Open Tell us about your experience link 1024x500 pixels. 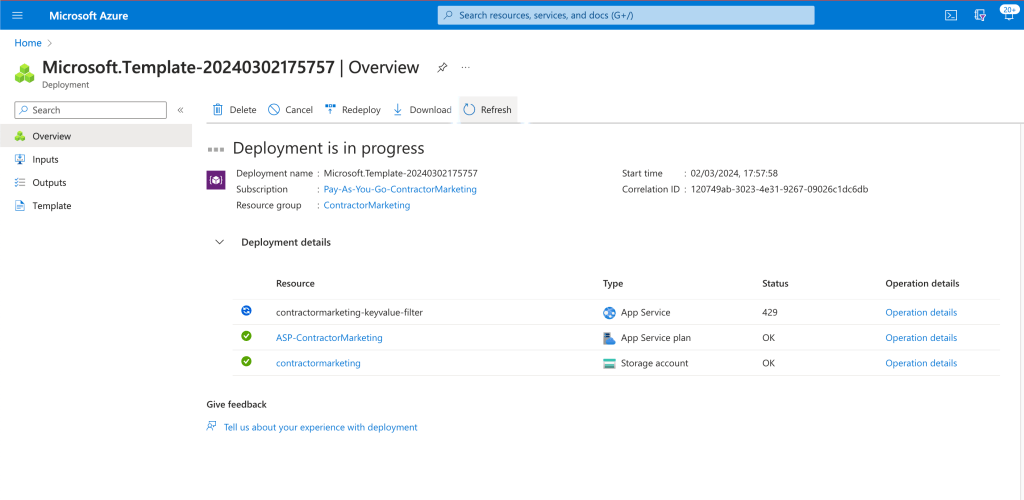click(x=320, y=427)
